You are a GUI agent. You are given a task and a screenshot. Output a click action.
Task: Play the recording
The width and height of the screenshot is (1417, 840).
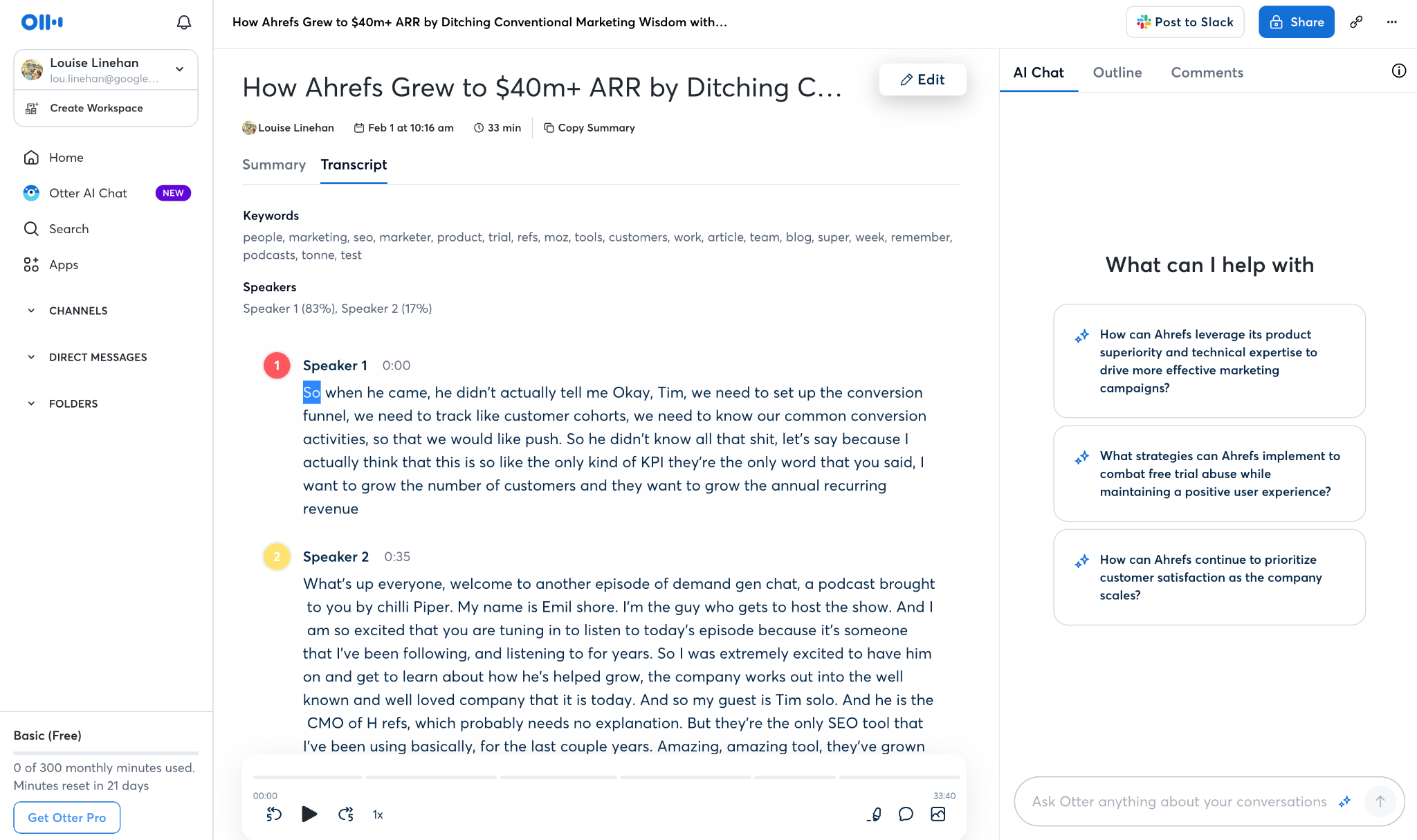point(309,814)
